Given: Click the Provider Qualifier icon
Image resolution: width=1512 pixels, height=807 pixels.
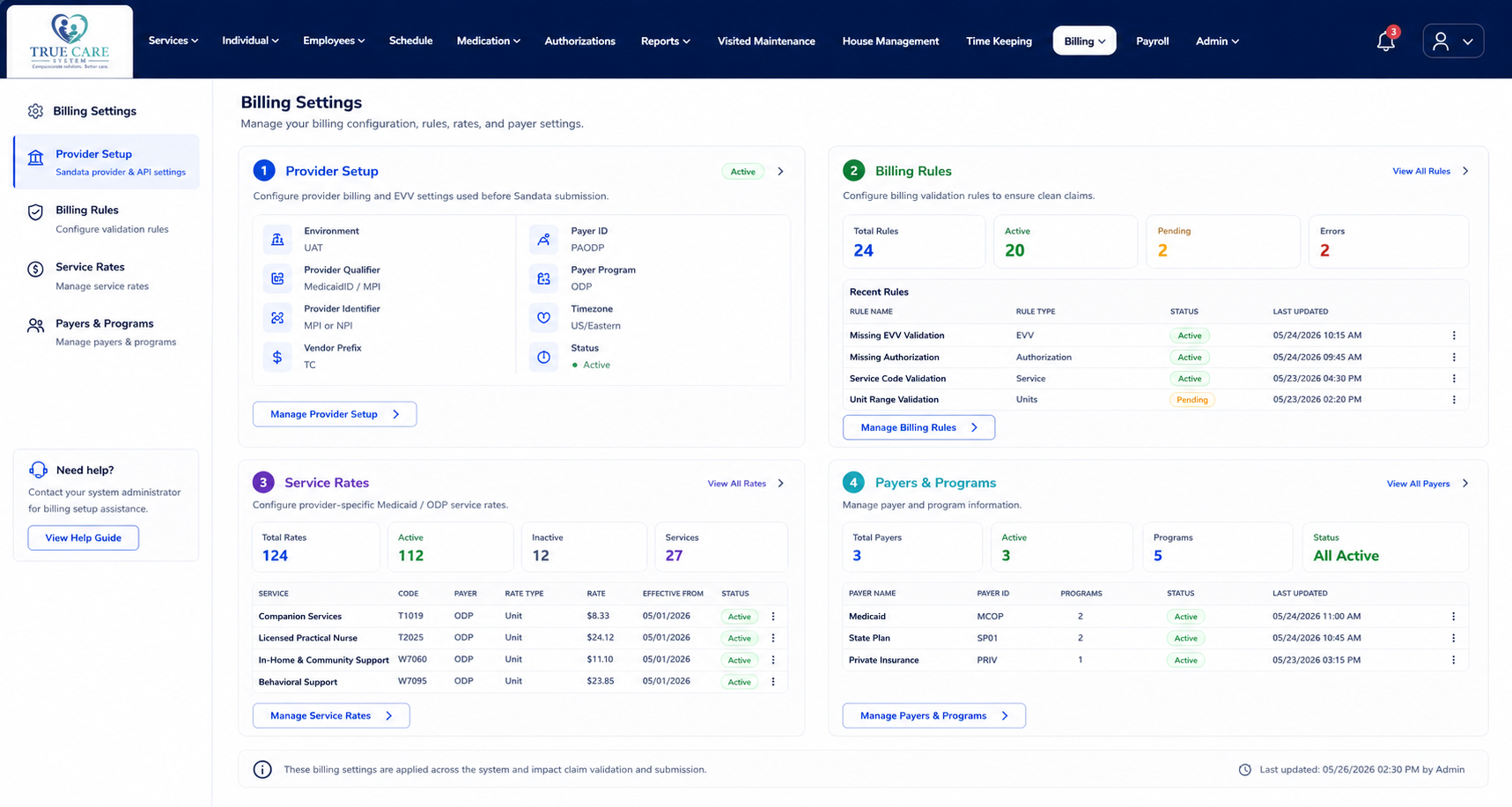Looking at the screenshot, I should pyautogui.click(x=277, y=278).
